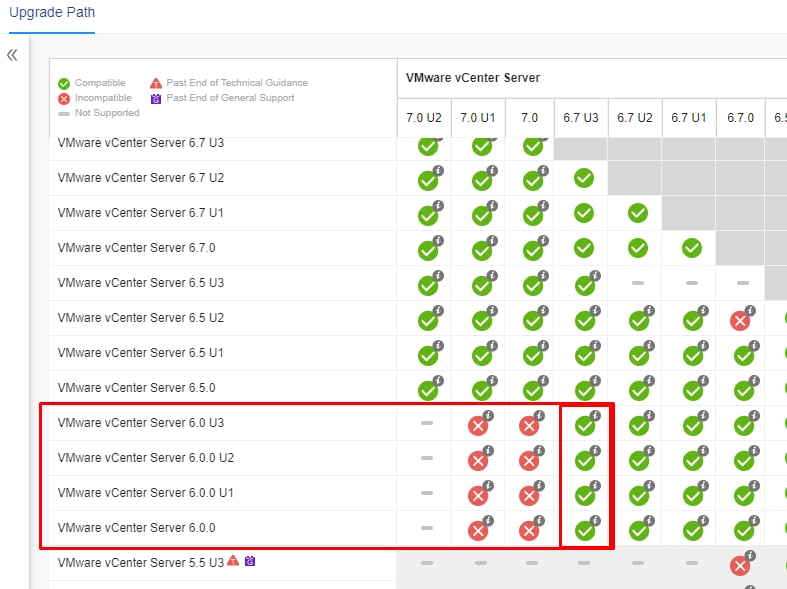This screenshot has height=589, width=787.
Task: Click the compatible checkmark for 6.5 U2 to 6.7 U2
Action: [638, 321]
